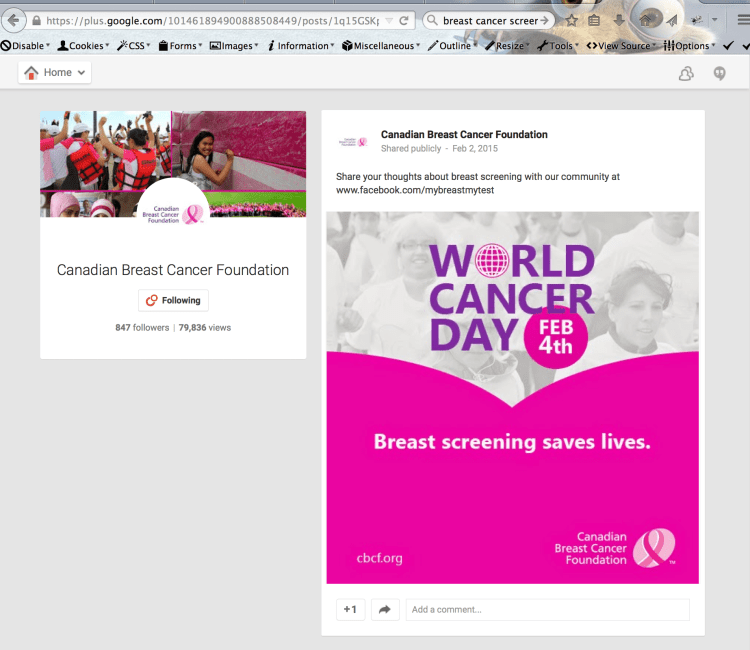Open the Google+ Home navigation dropdown

coord(55,72)
